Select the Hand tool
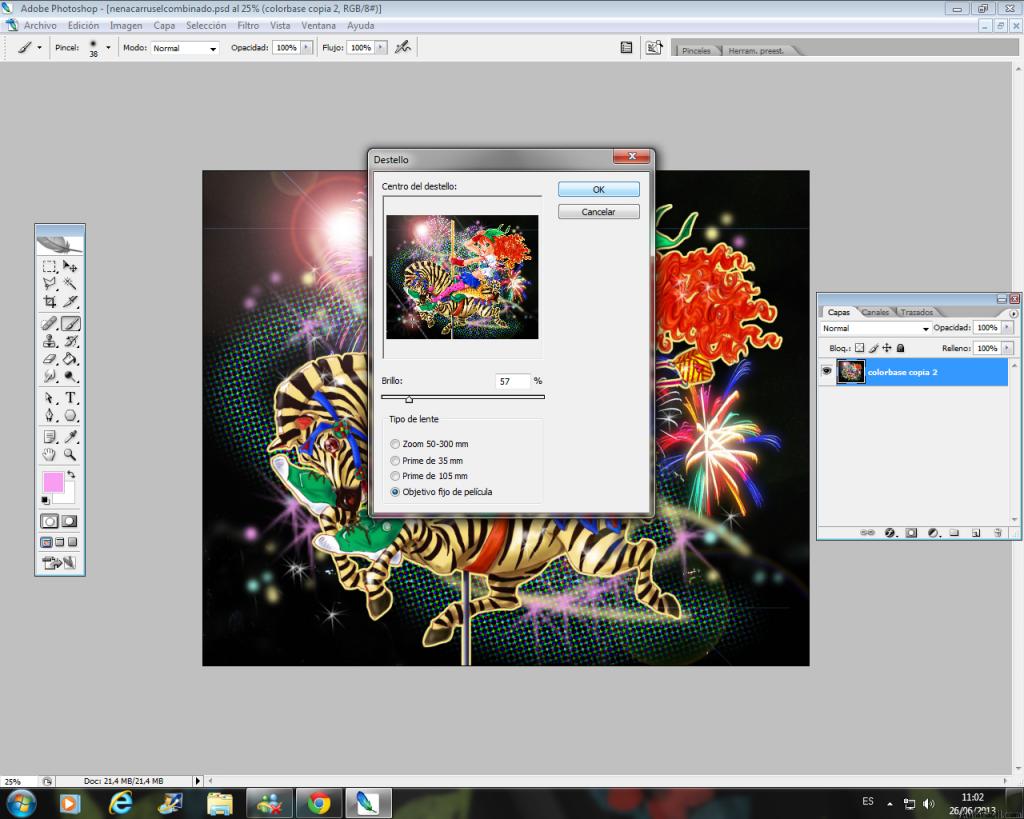The height and width of the screenshot is (819, 1024). pos(50,455)
